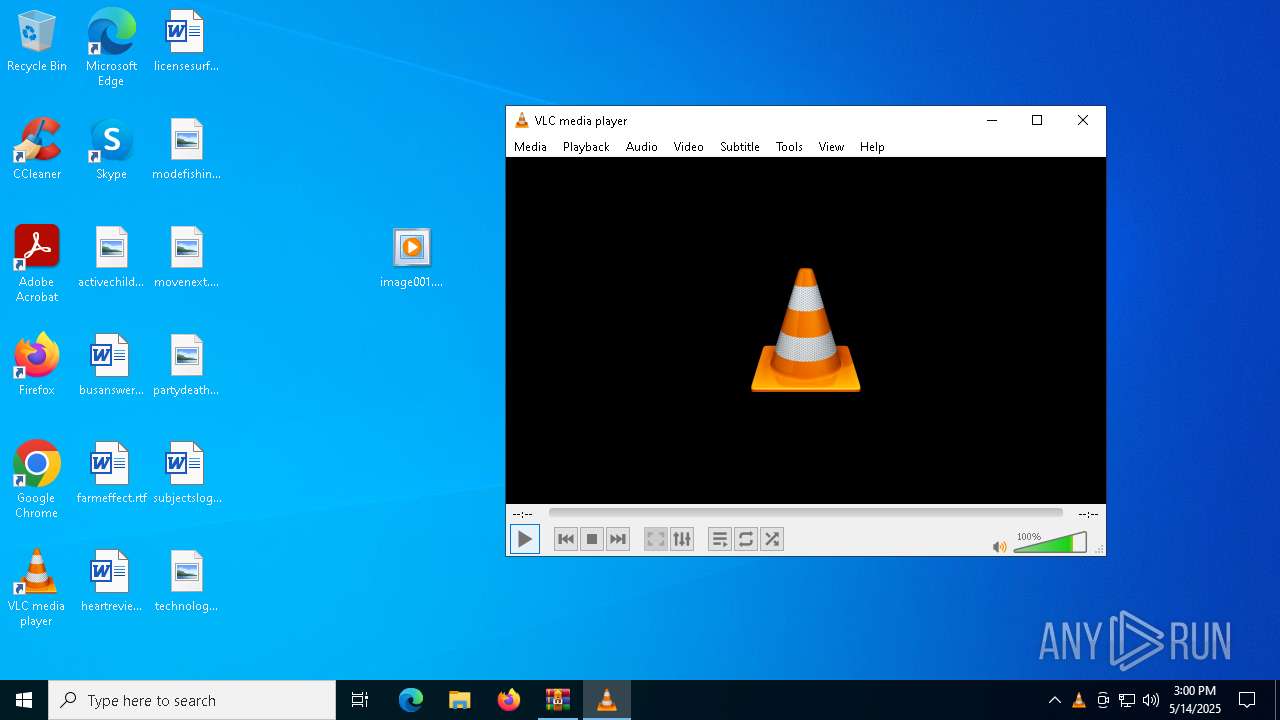Open the Windows Start menu
Image resolution: width=1280 pixels, height=720 pixels.
coord(24,700)
